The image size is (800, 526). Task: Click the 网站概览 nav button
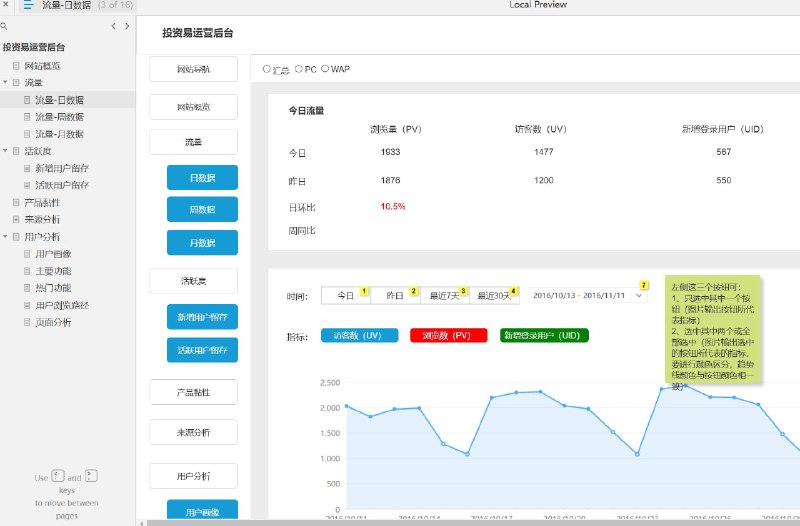[193, 107]
